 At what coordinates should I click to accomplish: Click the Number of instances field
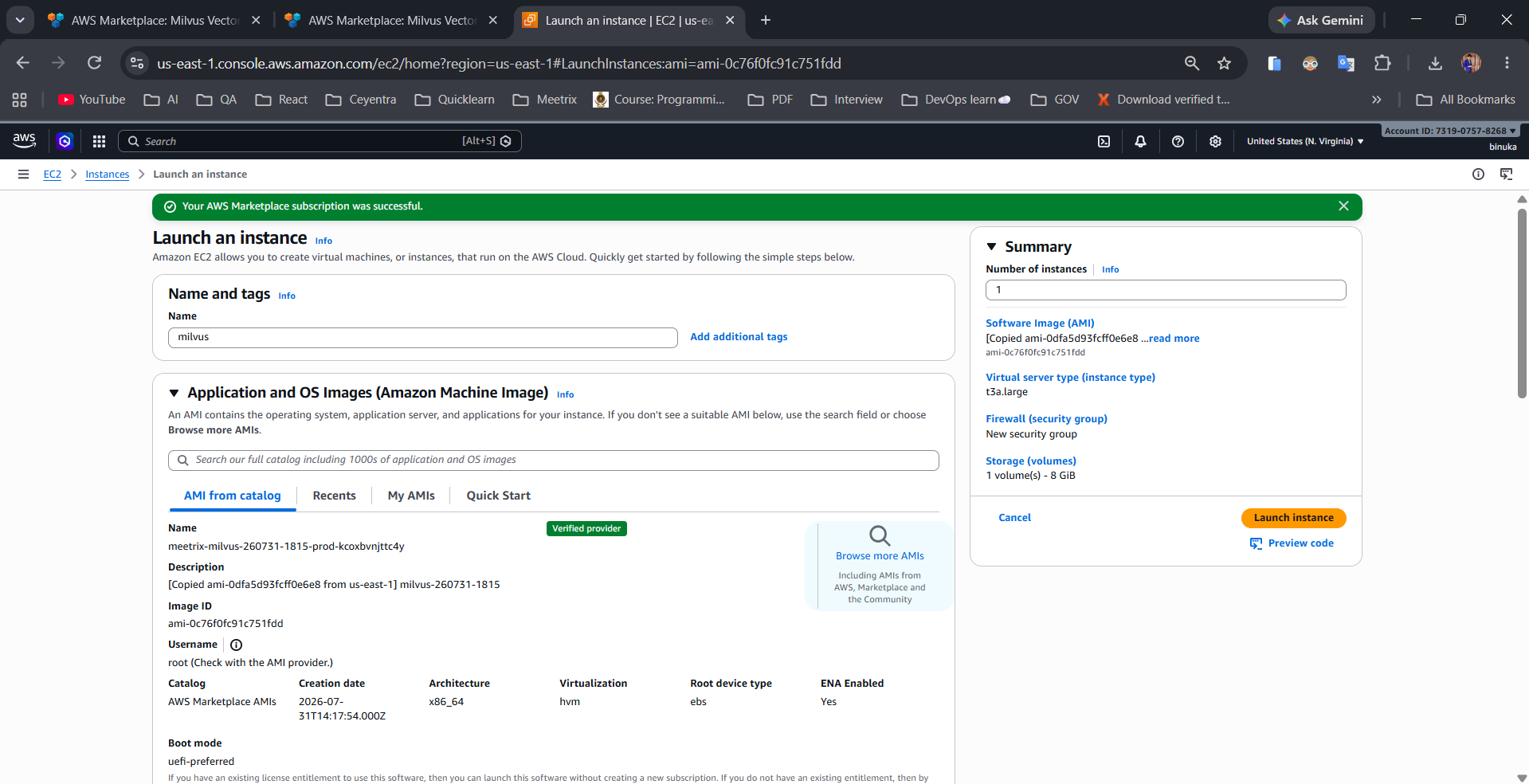tap(1166, 290)
